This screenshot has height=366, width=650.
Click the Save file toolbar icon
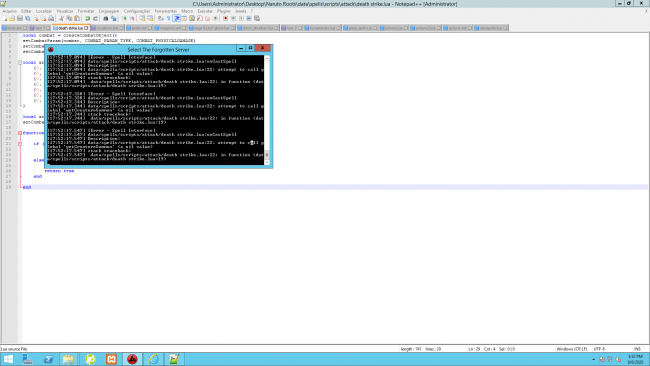[20, 19]
